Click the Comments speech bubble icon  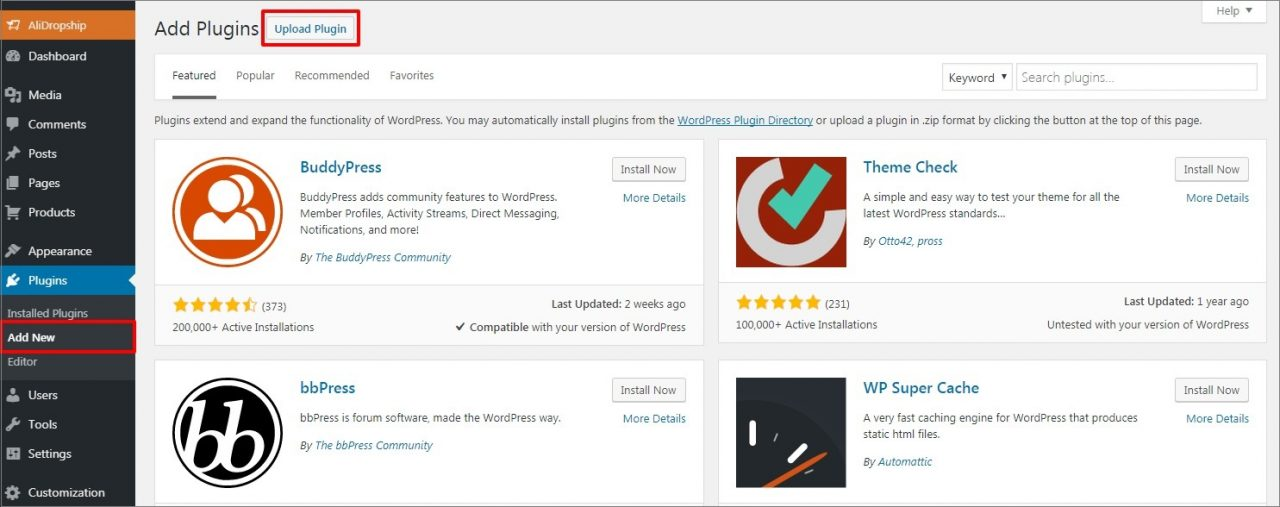click(x=13, y=124)
